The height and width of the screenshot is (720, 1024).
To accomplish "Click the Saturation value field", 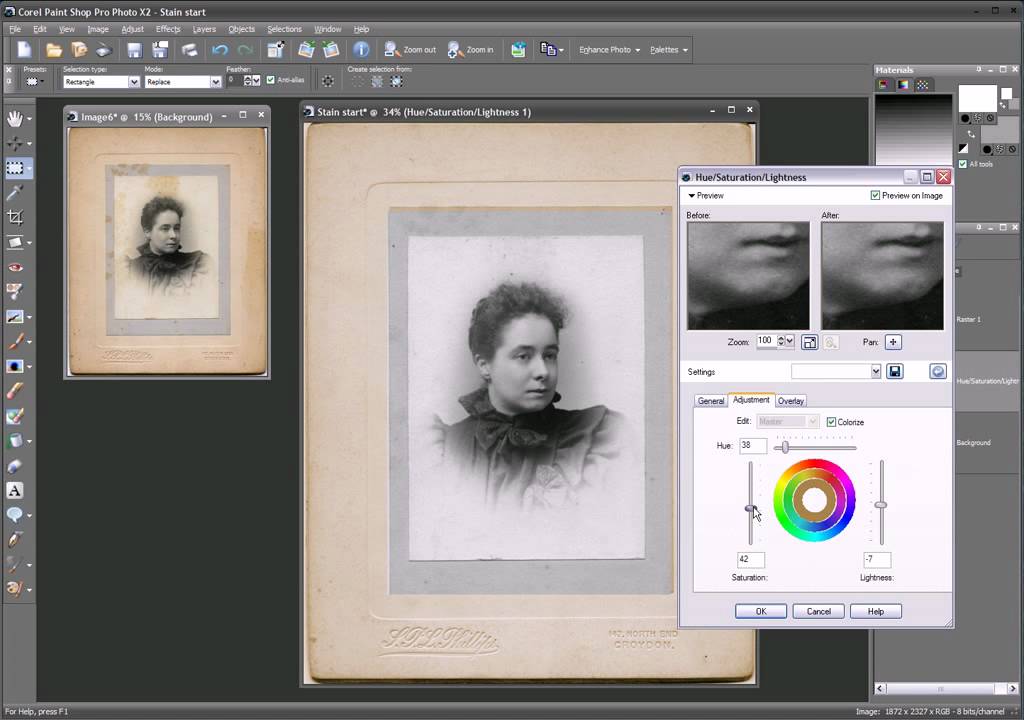I will (x=750, y=560).
